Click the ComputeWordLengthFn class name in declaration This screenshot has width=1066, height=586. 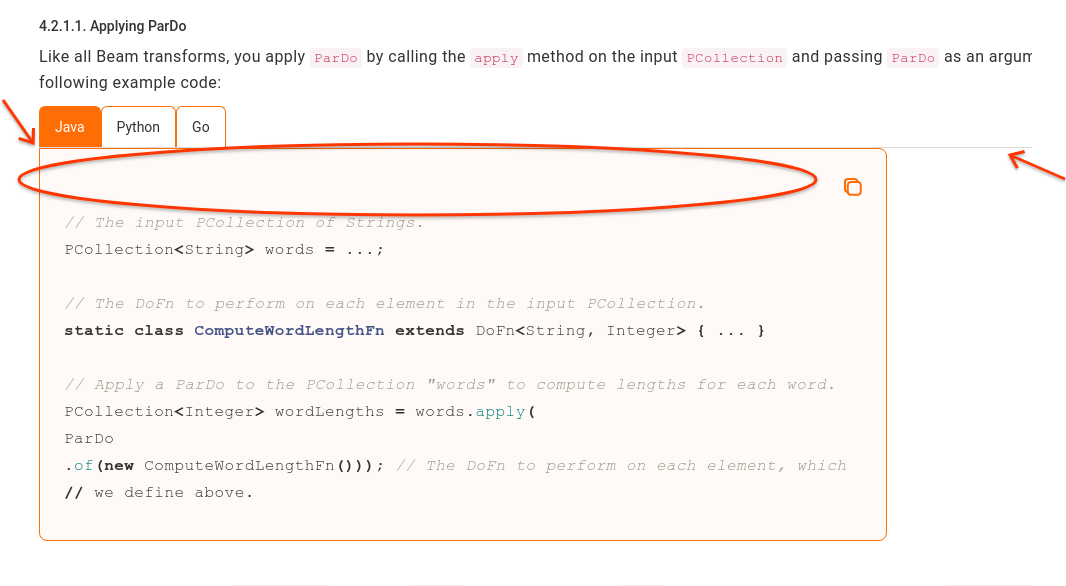tap(289, 330)
